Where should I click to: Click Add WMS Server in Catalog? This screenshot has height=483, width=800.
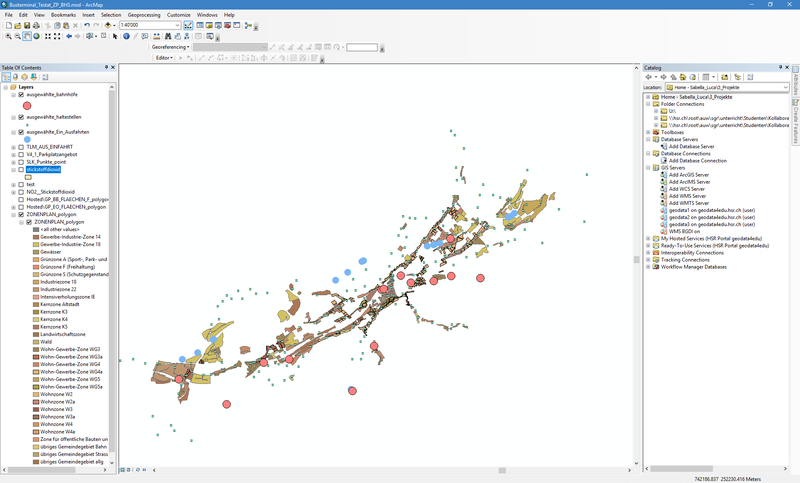click(687, 196)
